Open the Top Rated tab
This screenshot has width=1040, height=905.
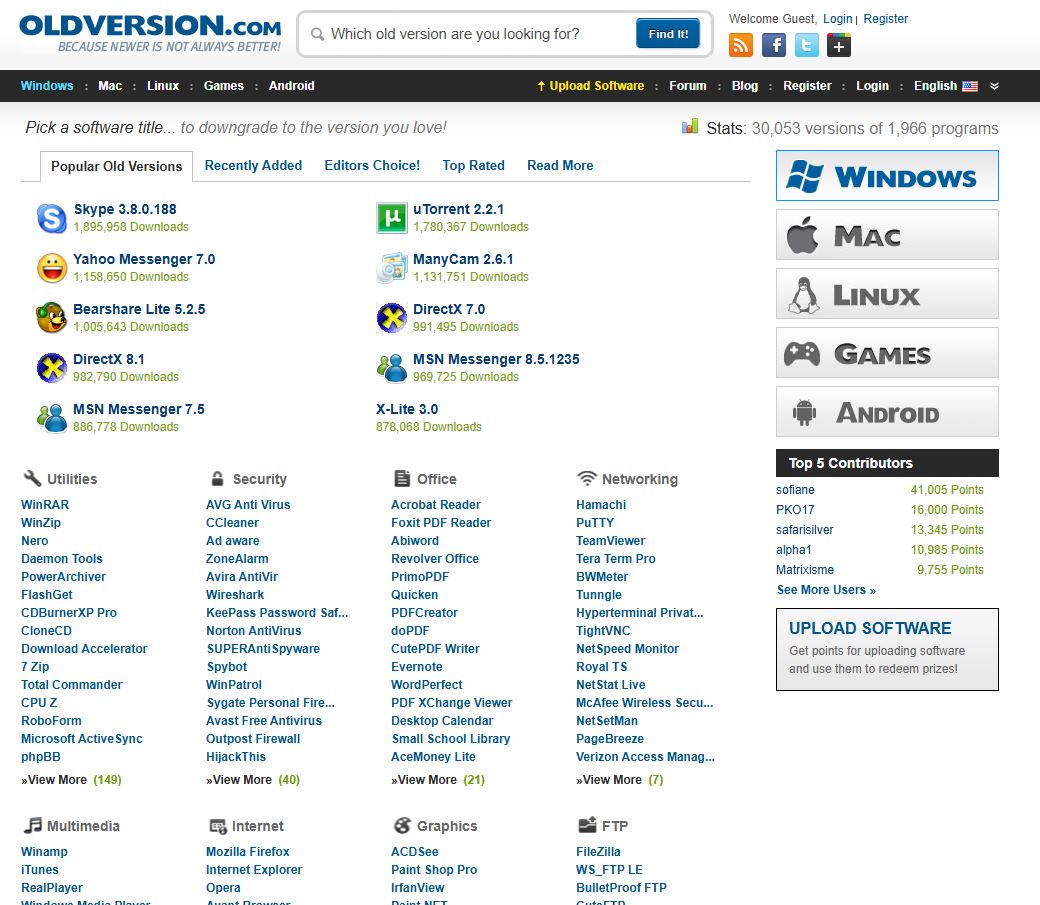point(473,166)
